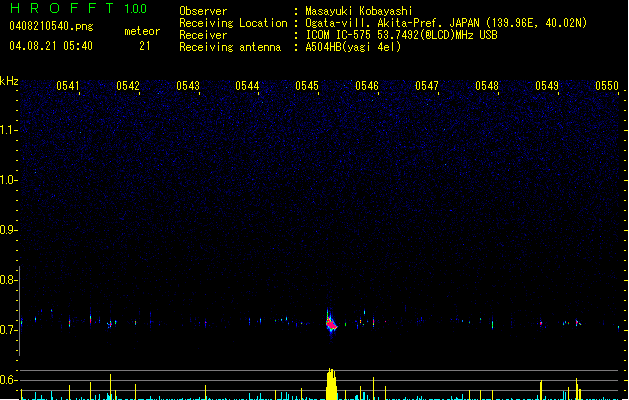The image size is (629, 400).
Task: Click the 0548 time marker
Action: (x=487, y=86)
